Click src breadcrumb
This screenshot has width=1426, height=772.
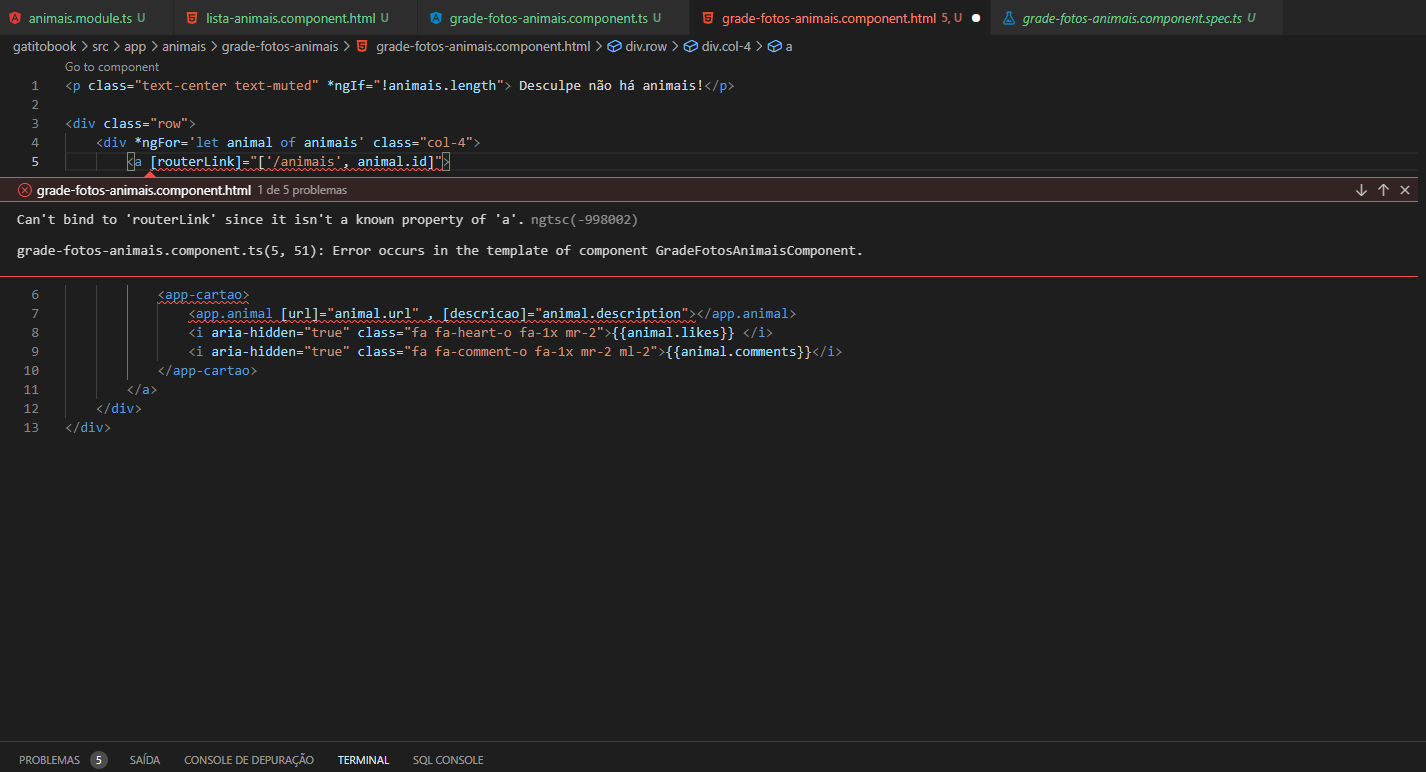tap(100, 46)
